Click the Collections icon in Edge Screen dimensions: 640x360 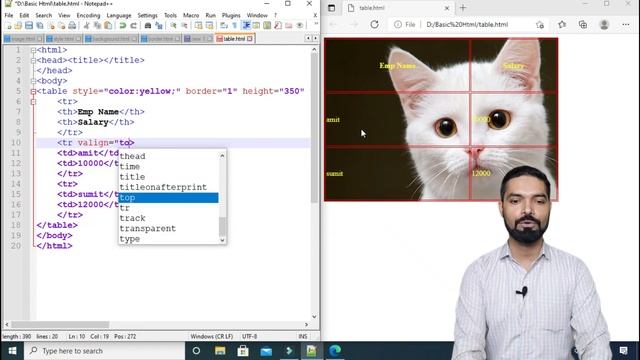(x=583, y=24)
